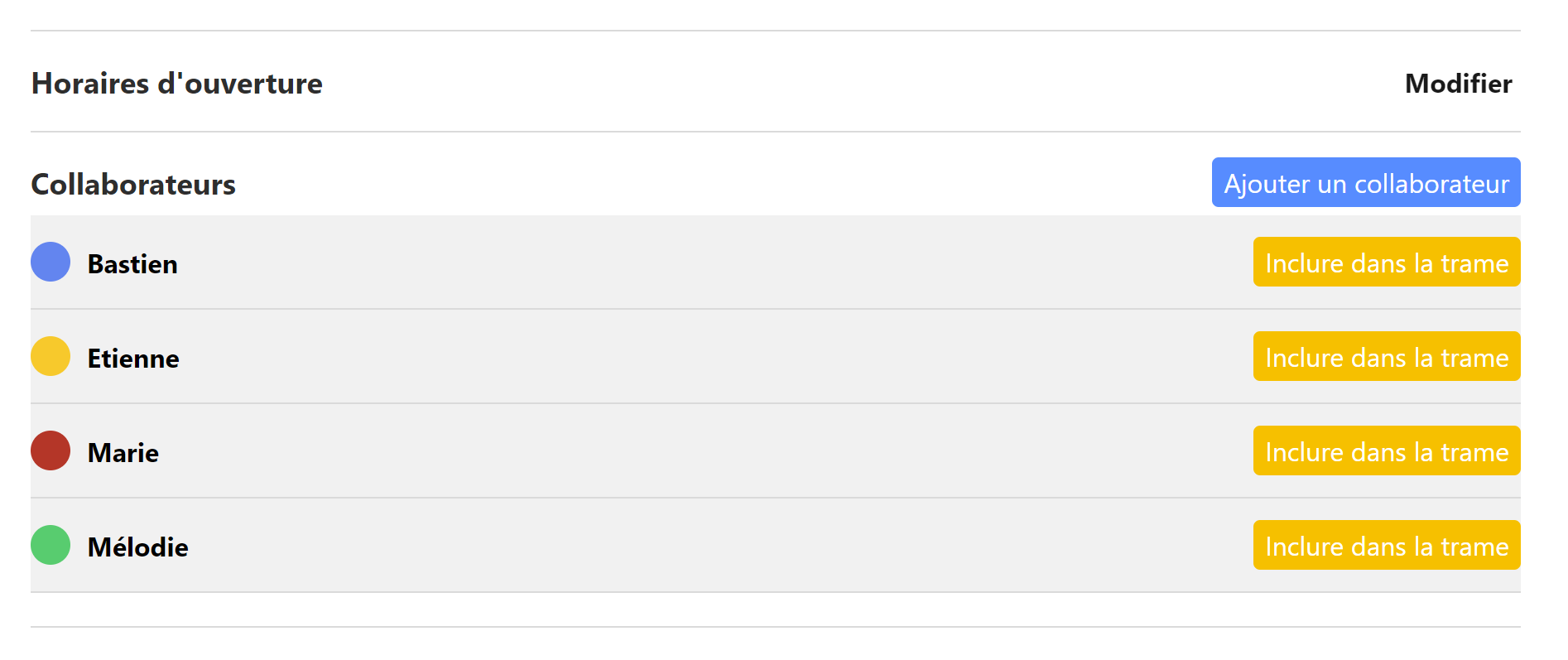Open Modifier for opening hours

tap(1458, 84)
